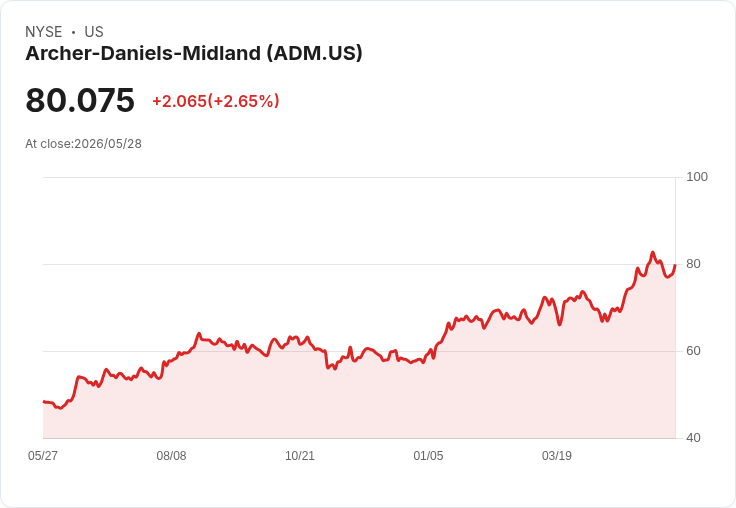This screenshot has height=508, width=736.
Task: Click the +2.065(+2.65%) change value
Action: tap(215, 101)
